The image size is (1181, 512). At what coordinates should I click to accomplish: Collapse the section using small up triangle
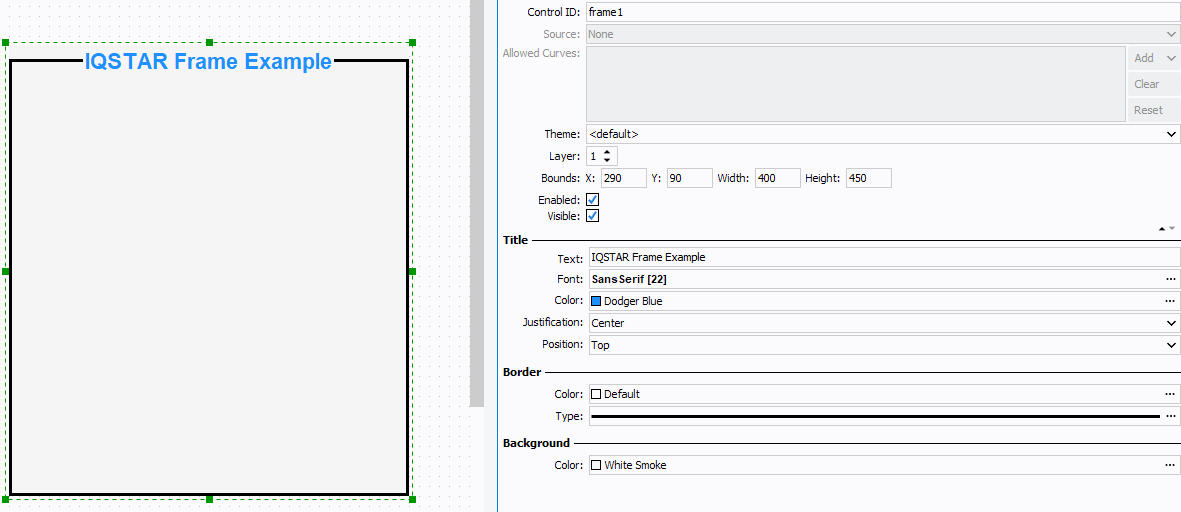click(x=1162, y=228)
